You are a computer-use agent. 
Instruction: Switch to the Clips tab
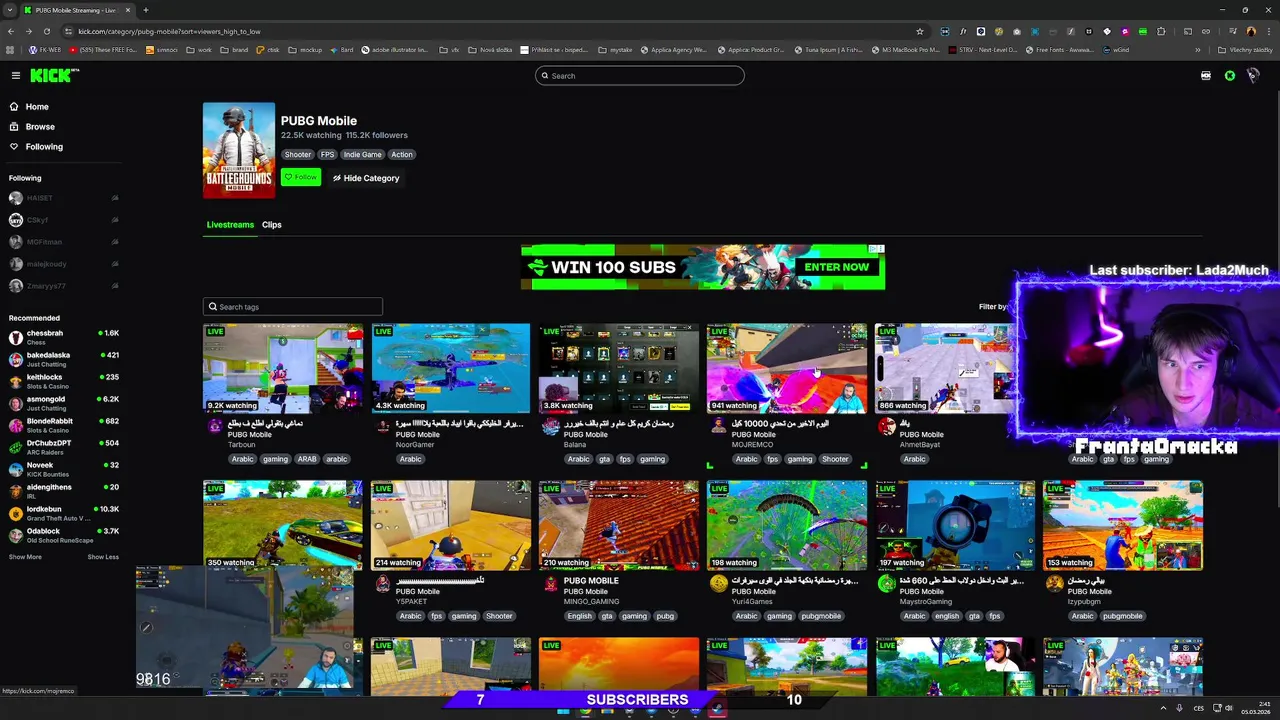272,225
